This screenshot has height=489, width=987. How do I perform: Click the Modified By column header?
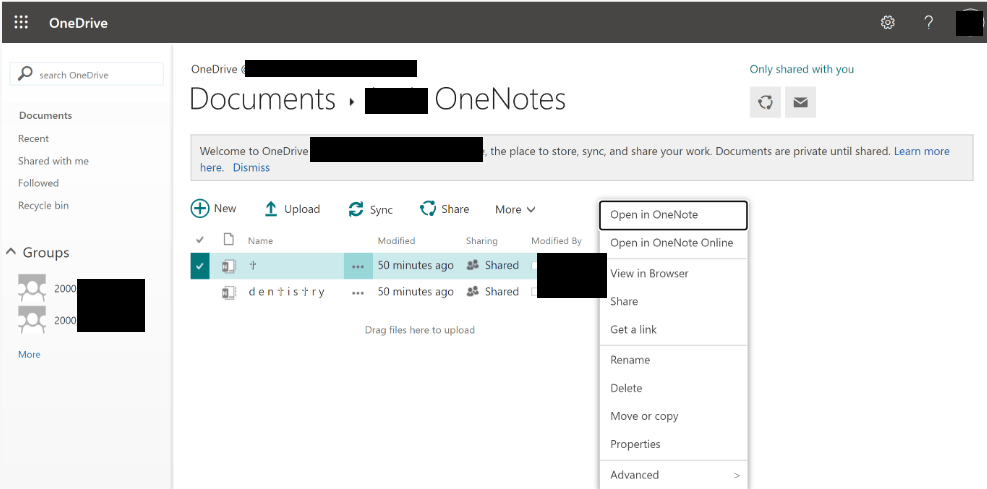[x=556, y=240]
